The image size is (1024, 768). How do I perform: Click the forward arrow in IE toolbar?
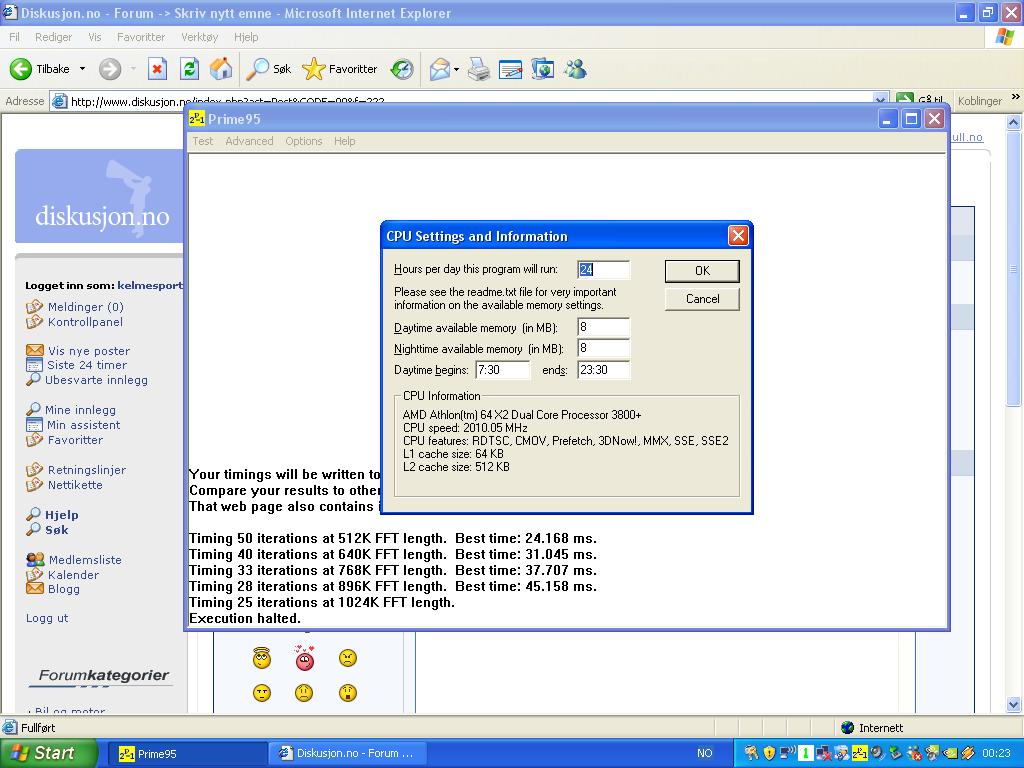click(110, 69)
